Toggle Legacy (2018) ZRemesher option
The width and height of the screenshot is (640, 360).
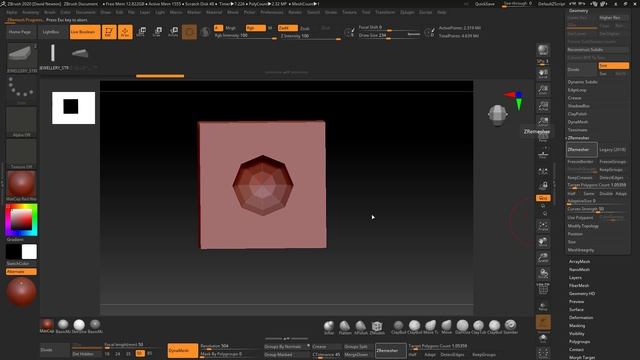[613, 150]
